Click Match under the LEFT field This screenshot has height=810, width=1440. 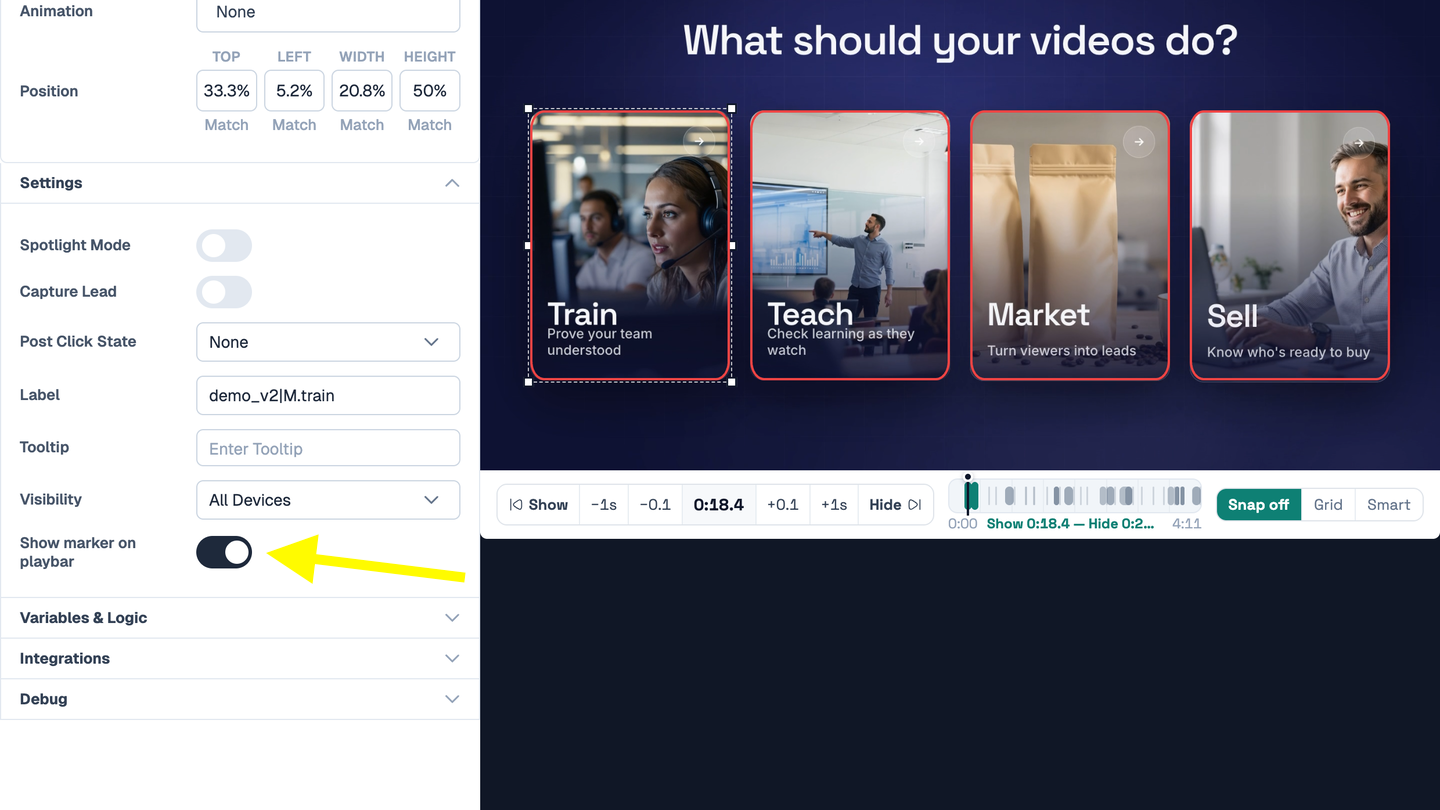point(294,125)
